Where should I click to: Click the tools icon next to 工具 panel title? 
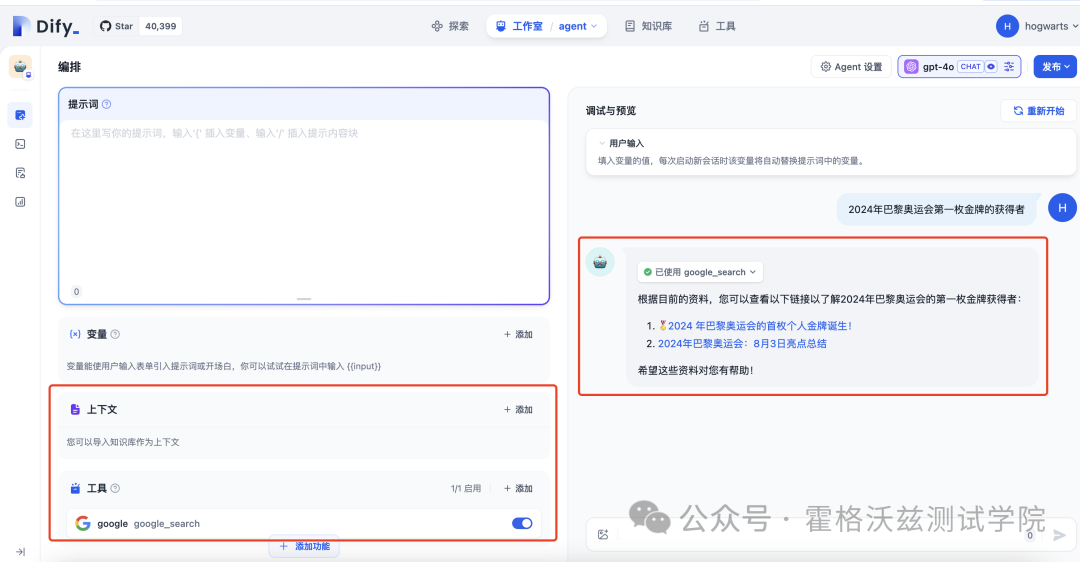[x=75, y=488]
